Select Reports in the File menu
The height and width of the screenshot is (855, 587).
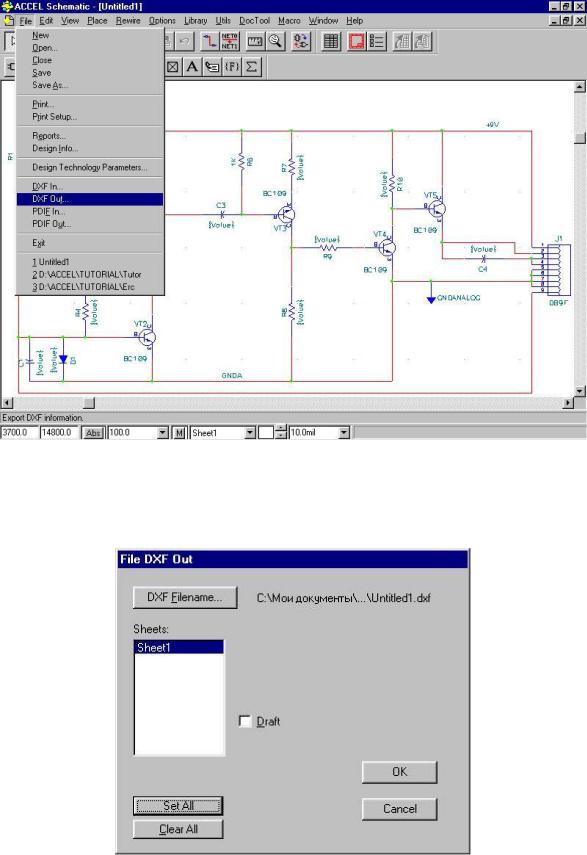point(90,136)
